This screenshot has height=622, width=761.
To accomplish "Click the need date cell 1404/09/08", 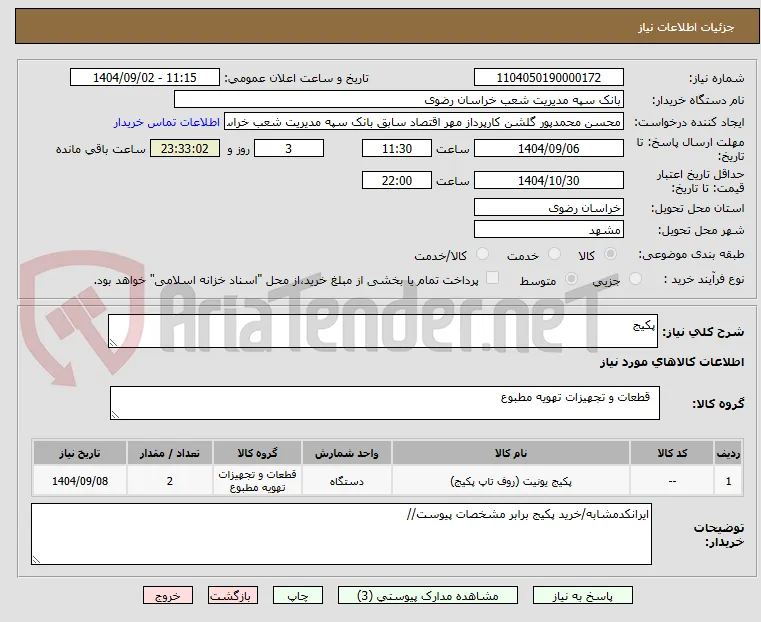I will (80, 481).
